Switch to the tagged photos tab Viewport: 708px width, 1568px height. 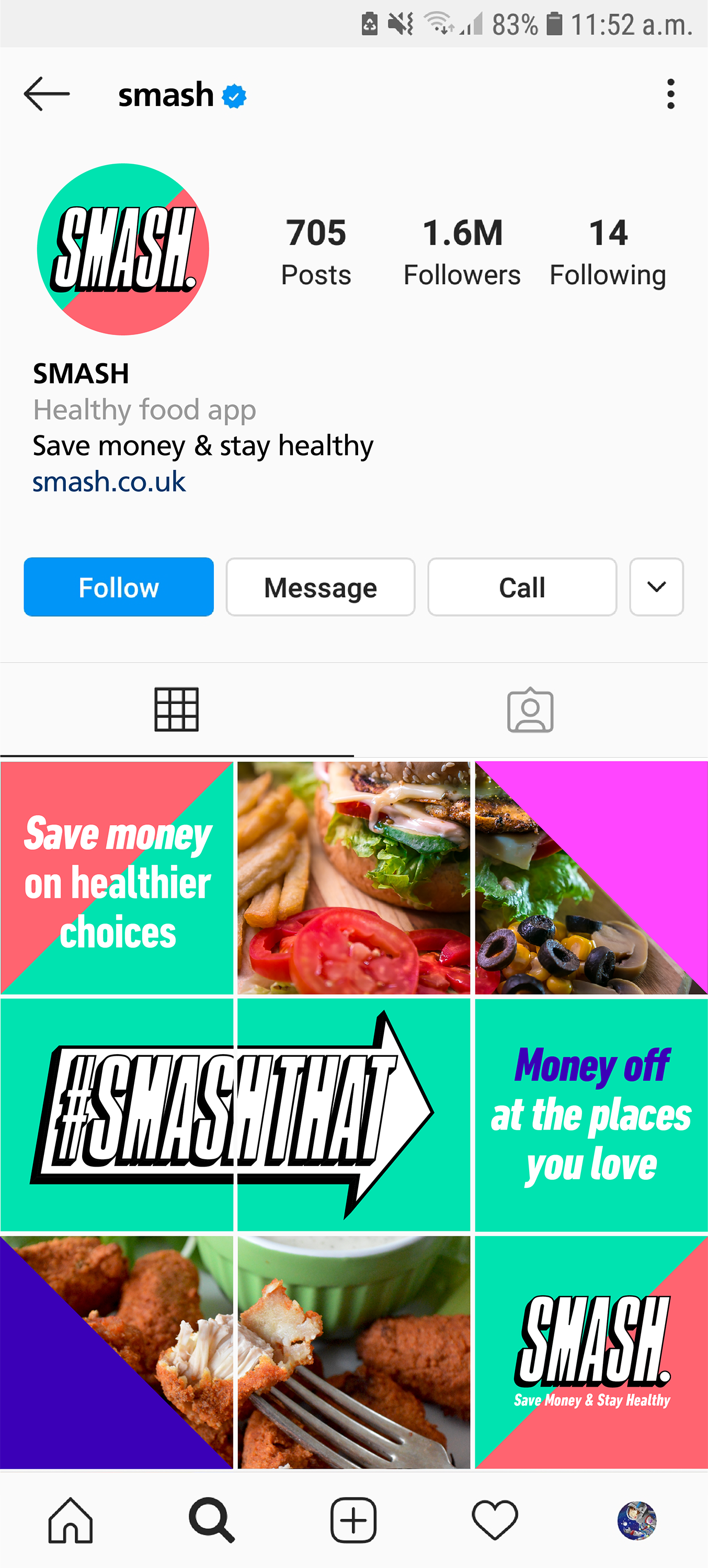[530, 709]
